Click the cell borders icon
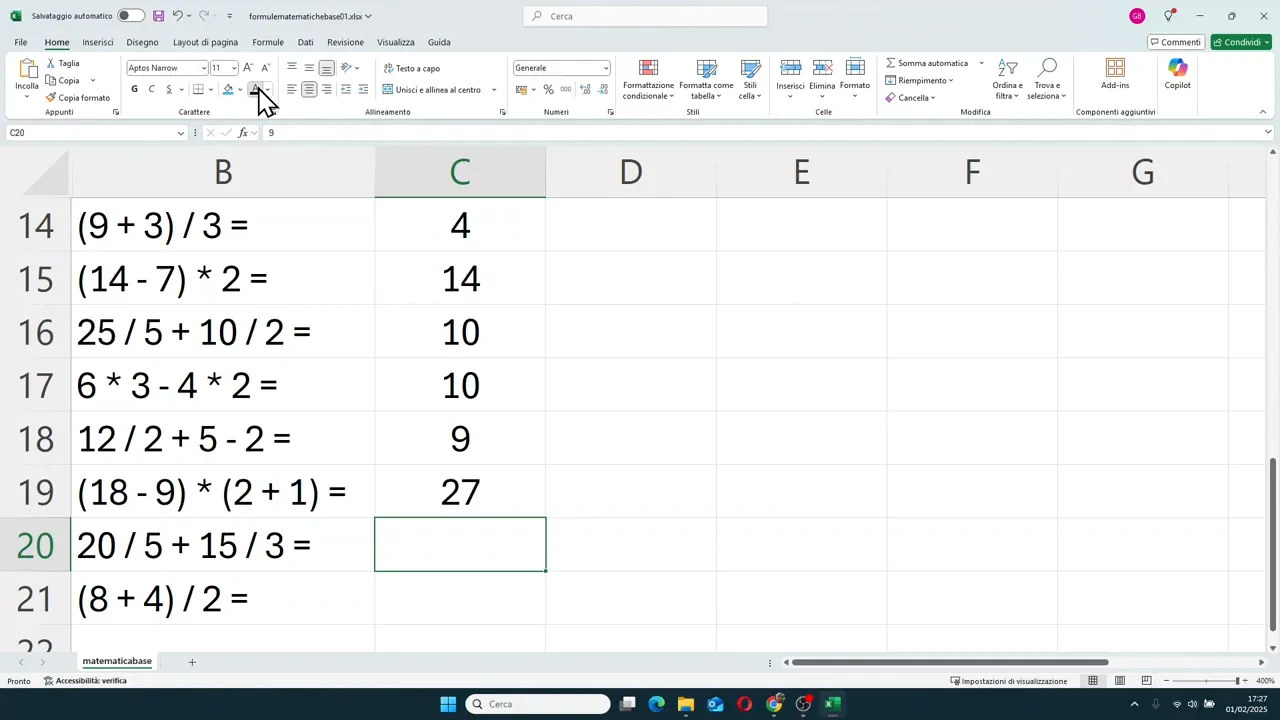The height and width of the screenshot is (720, 1280). click(x=198, y=90)
